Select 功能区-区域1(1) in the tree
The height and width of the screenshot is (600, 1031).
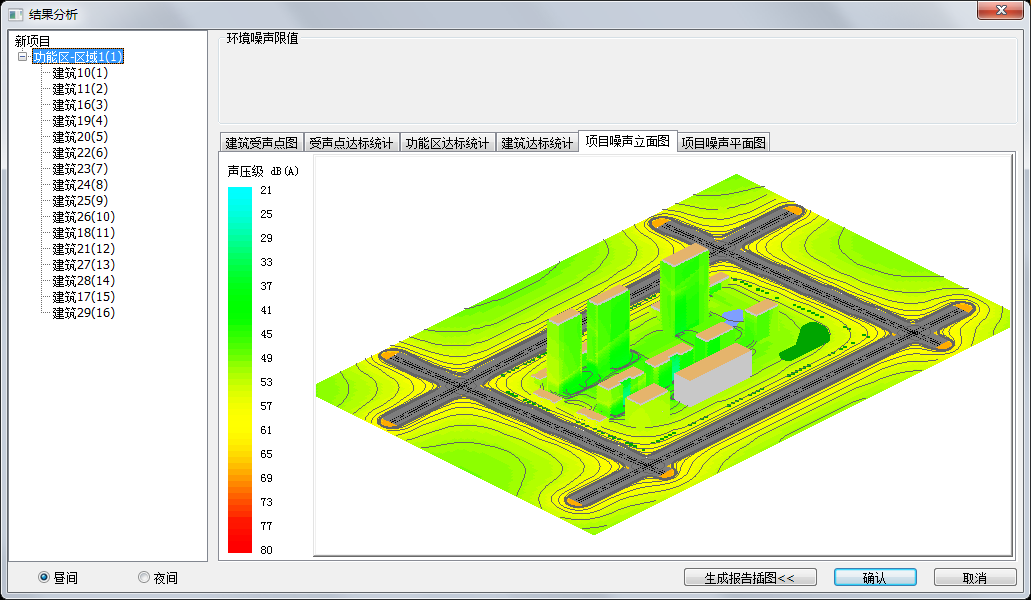(78, 57)
